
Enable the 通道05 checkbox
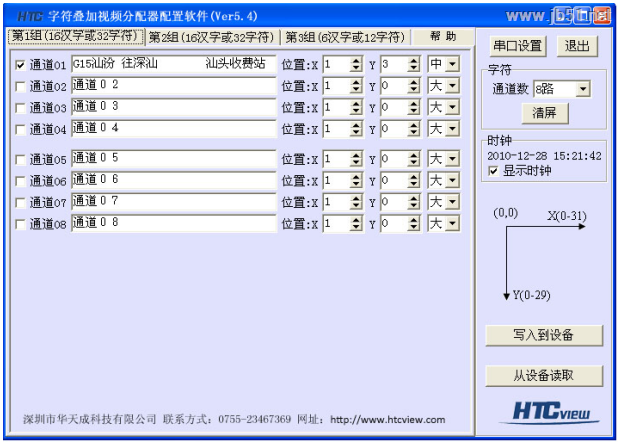20,160
